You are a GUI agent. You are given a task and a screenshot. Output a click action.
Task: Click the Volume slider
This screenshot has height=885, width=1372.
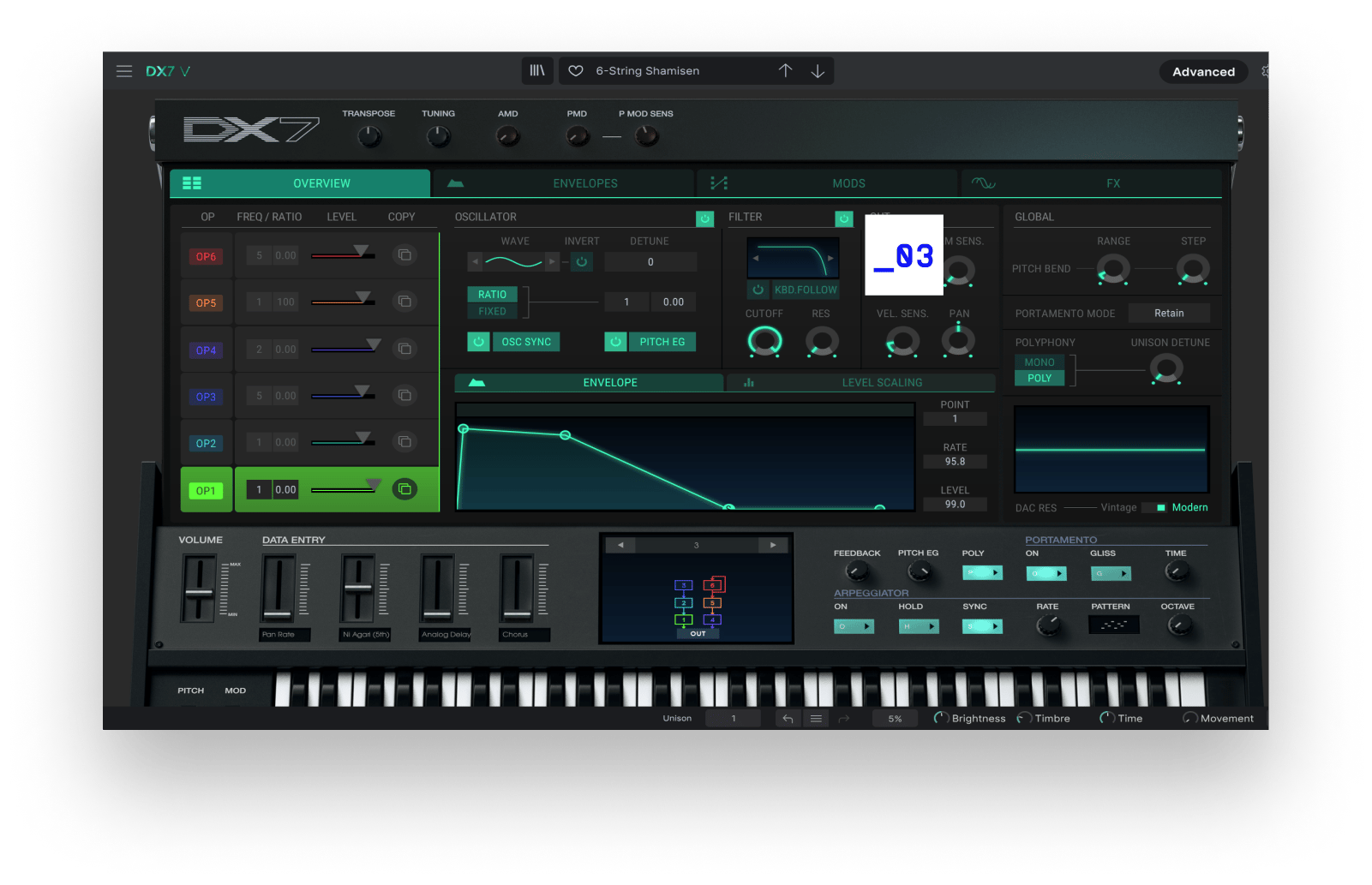[199, 589]
